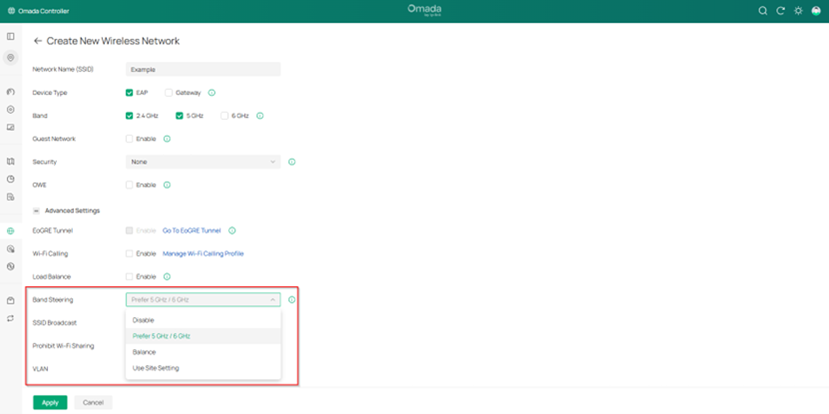Image resolution: width=829 pixels, height=414 pixels.
Task: Open the clients monitor icon in the sidebar
Action: click(11, 127)
